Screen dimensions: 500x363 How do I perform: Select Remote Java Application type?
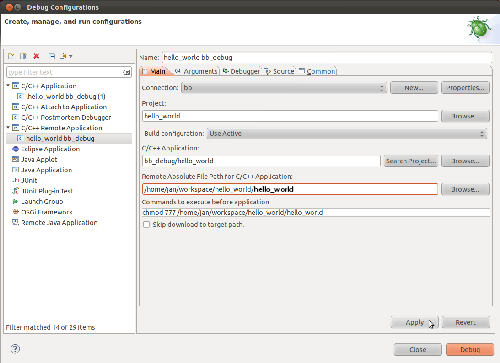coord(59,222)
